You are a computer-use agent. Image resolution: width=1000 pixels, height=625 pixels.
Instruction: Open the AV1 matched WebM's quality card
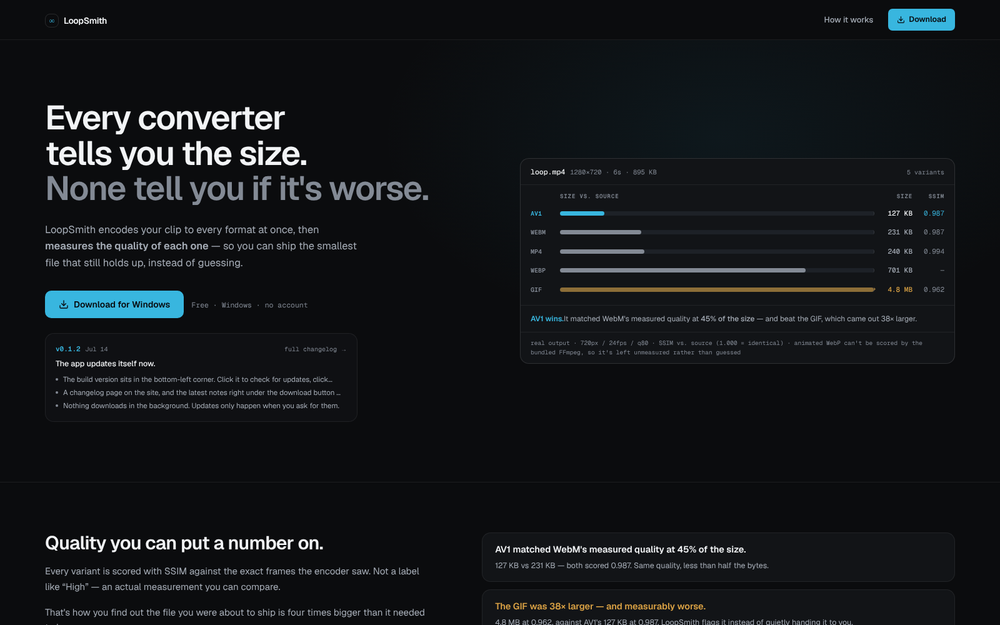[x=718, y=557]
